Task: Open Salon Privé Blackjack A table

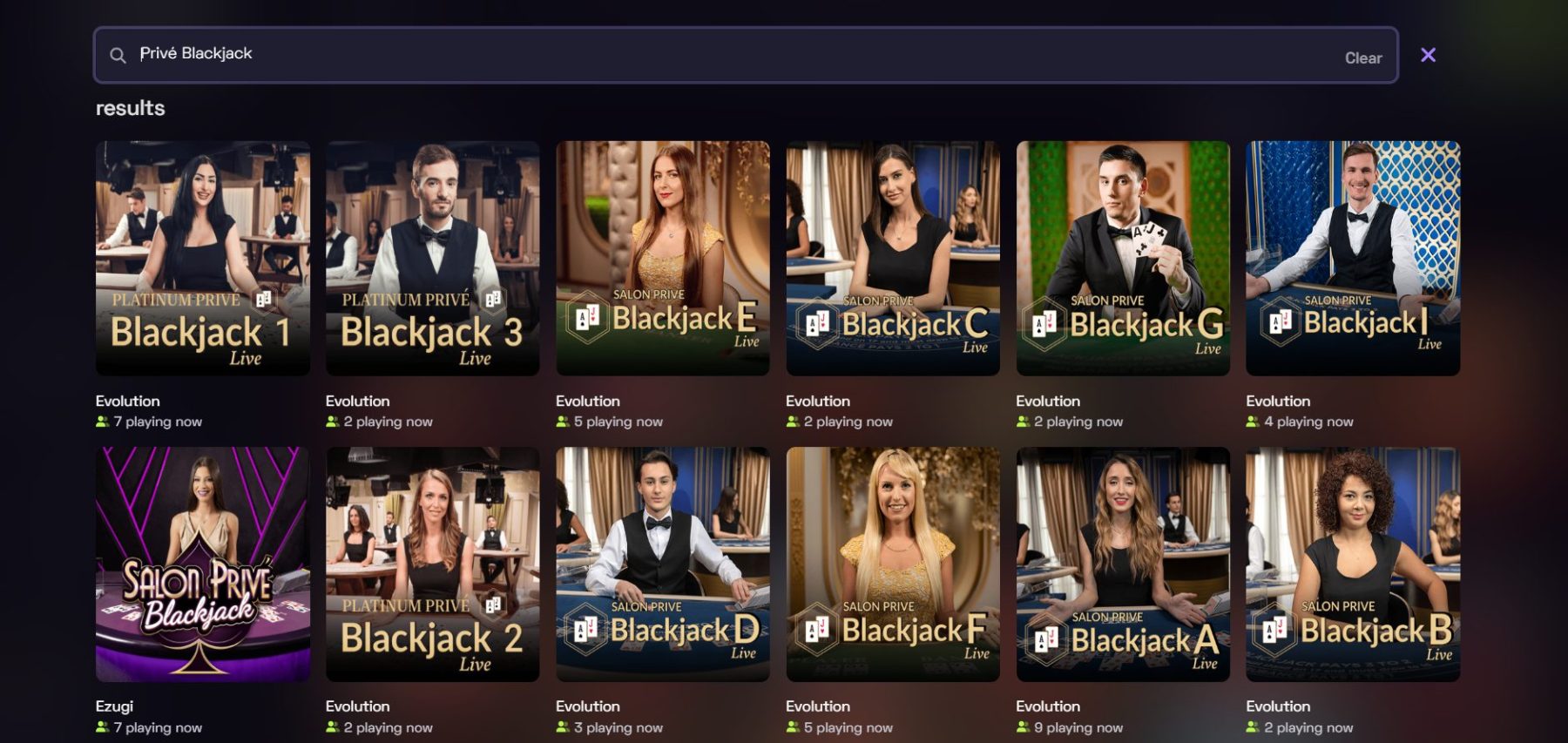Action: click(x=1123, y=564)
